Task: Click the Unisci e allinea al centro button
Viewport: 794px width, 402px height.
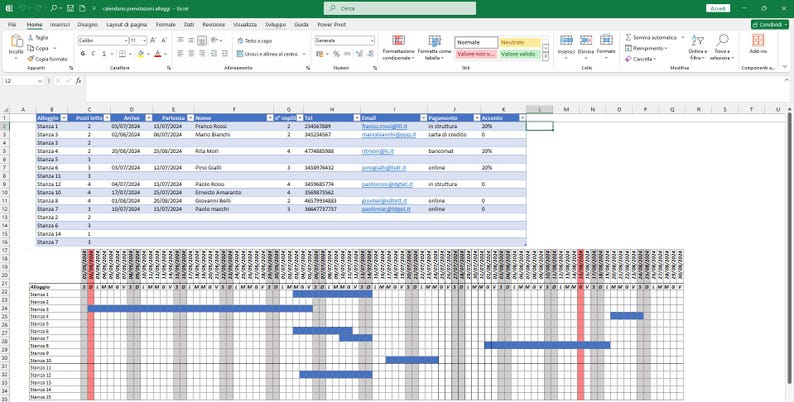Action: click(x=271, y=54)
